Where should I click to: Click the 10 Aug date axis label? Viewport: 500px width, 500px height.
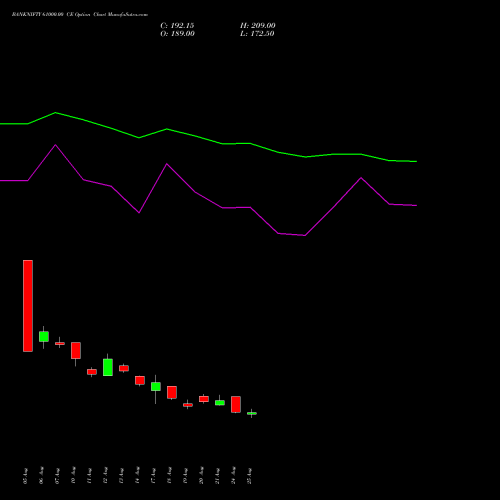click(74, 475)
